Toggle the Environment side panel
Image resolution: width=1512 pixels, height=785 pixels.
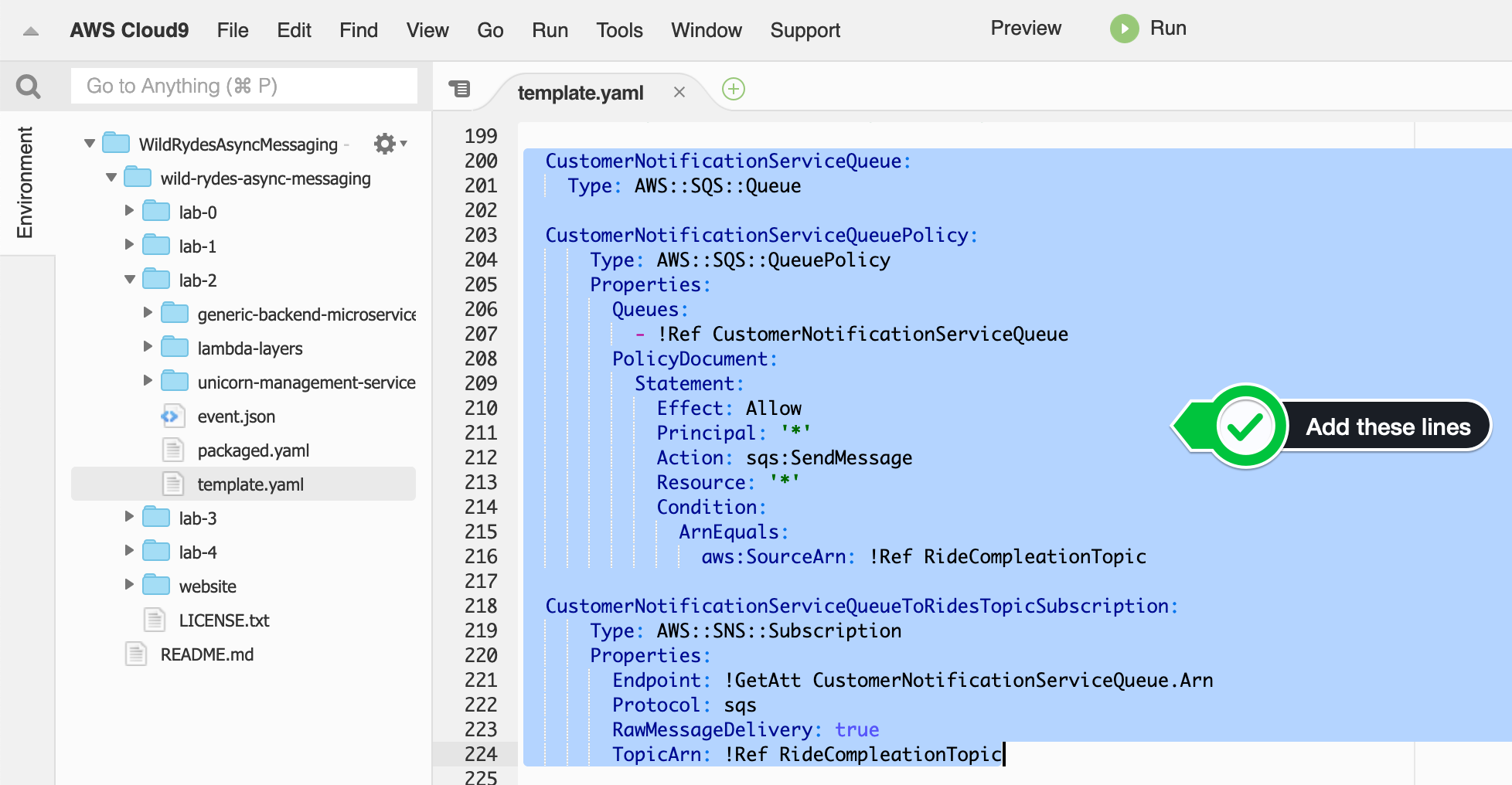pos(26,182)
